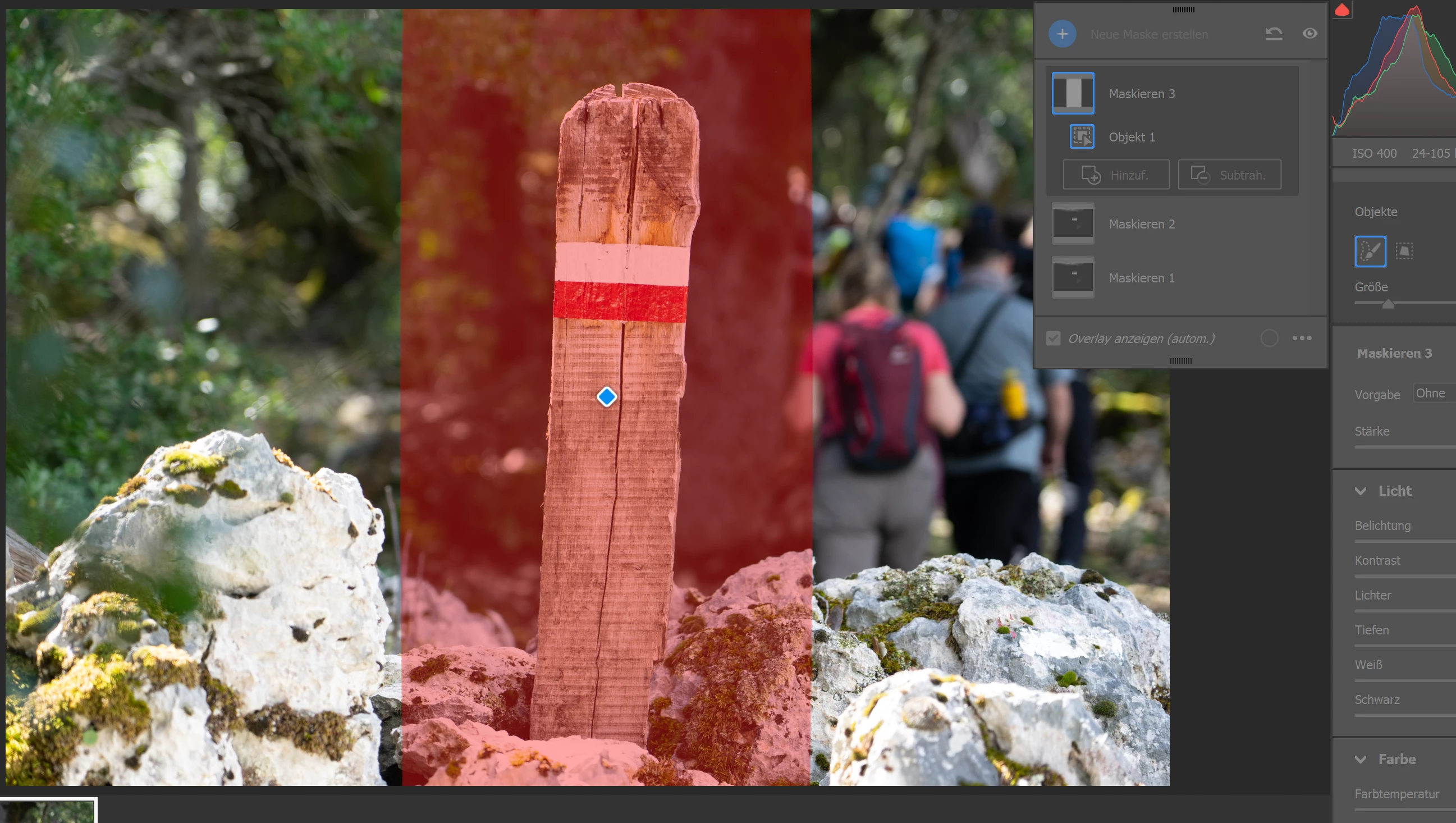Screen dimensions: 1456x823
Task: Select the Maskieren 1 mask entry
Action: [x=1141, y=278]
